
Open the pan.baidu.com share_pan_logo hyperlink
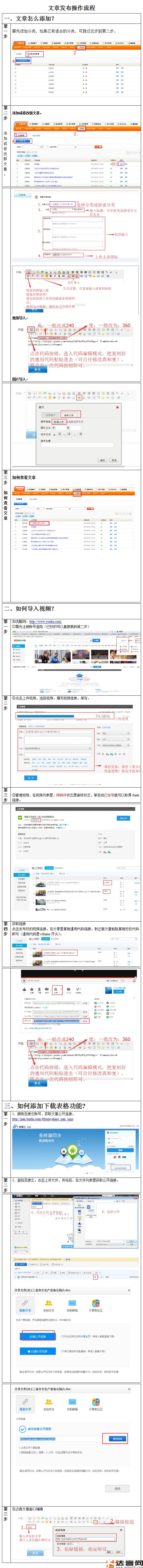click(x=43, y=1120)
